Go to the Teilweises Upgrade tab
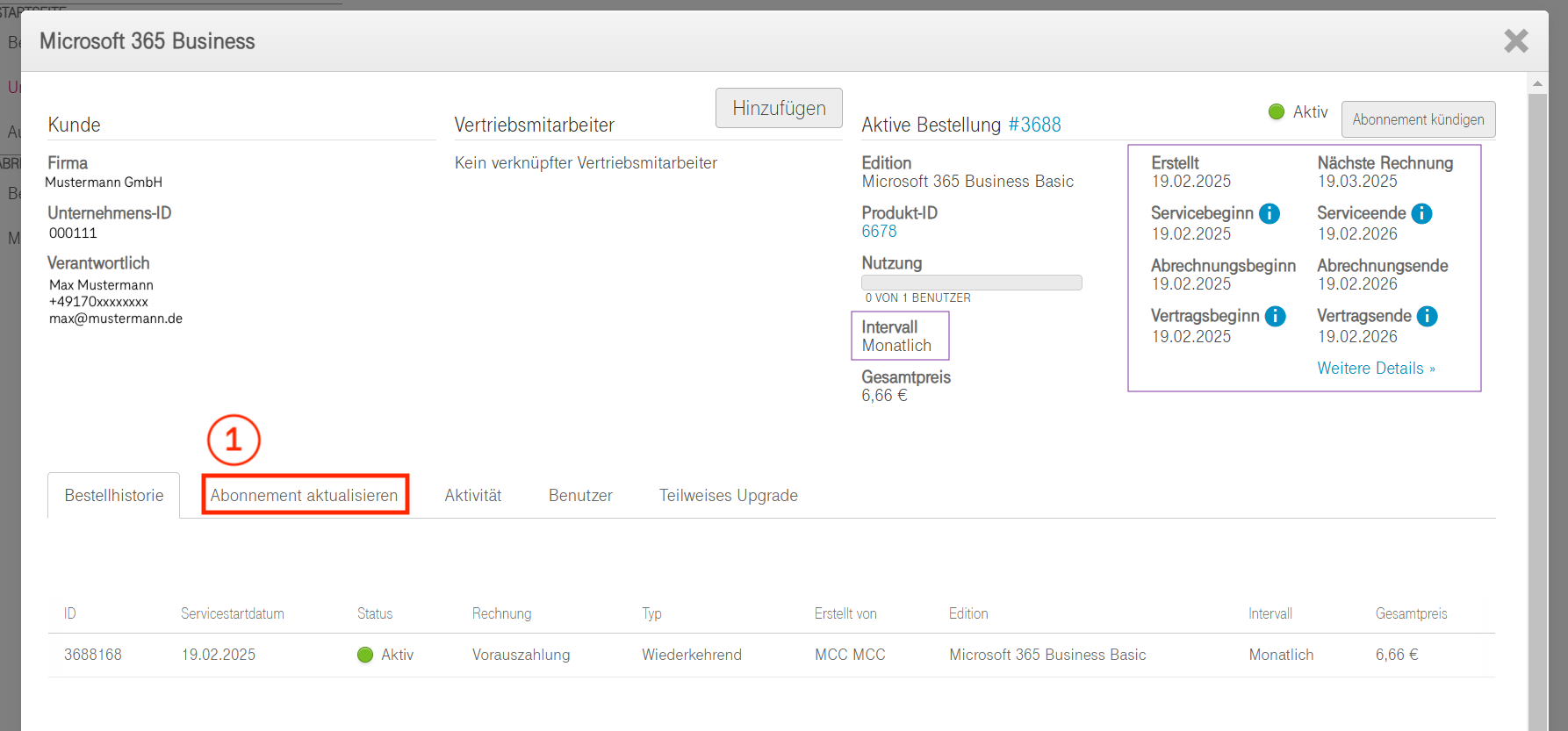1568x731 pixels. point(728,496)
